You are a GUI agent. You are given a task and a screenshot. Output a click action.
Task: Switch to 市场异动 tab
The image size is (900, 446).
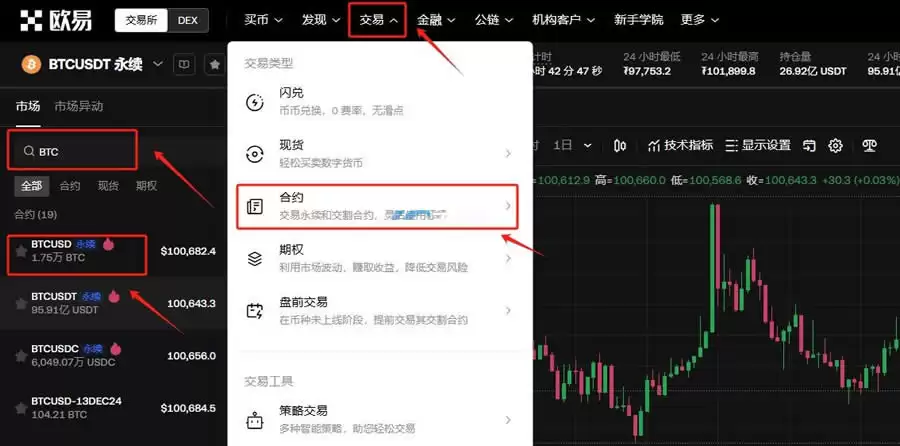point(79,106)
